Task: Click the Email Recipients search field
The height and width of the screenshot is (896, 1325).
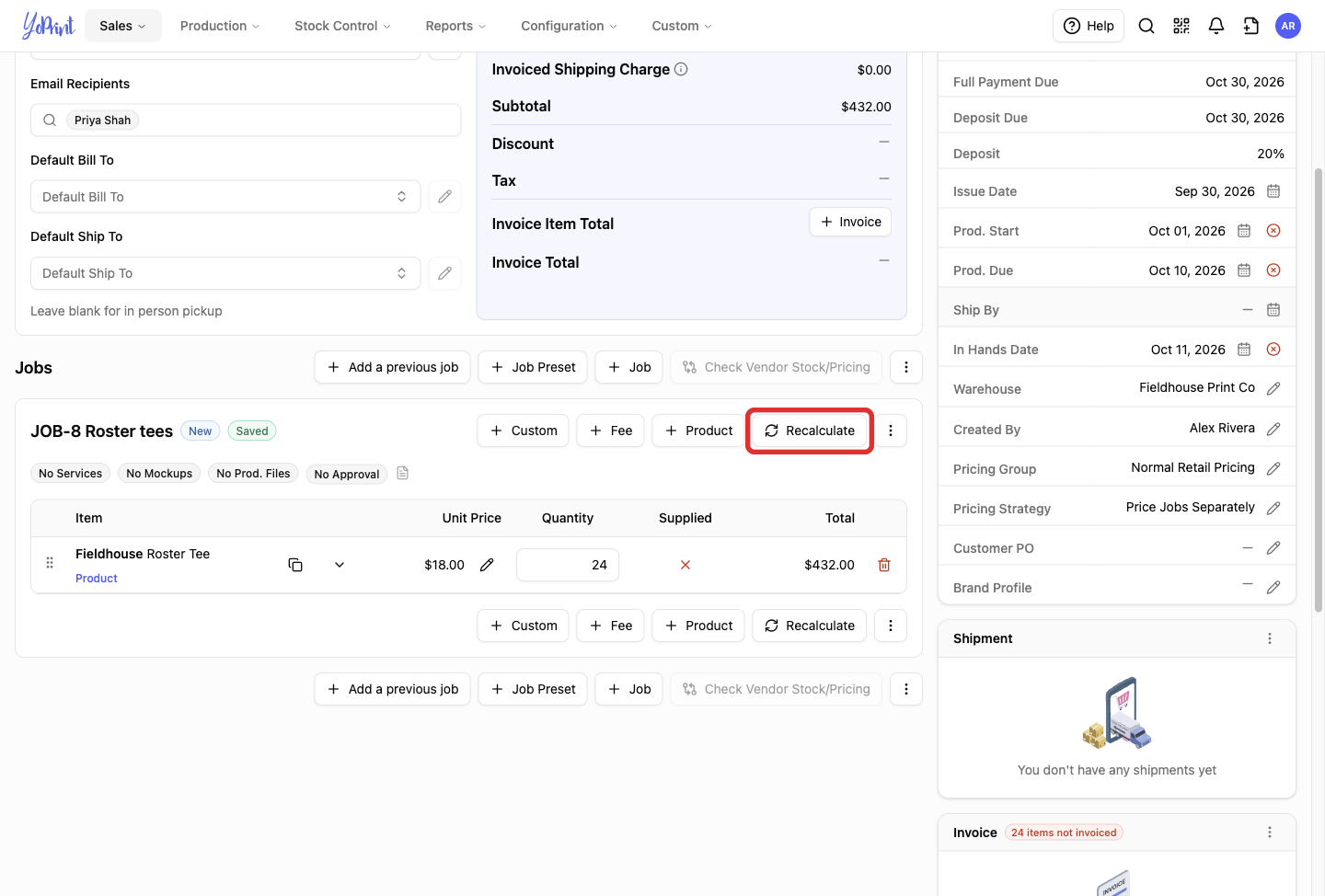Action: tap(246, 121)
